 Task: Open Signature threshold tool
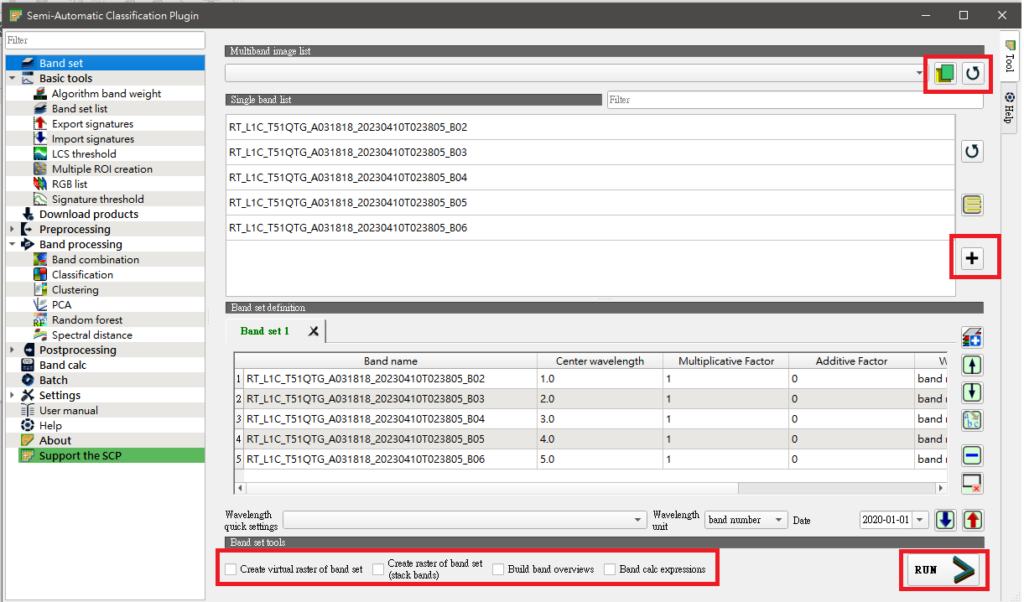tap(98, 199)
